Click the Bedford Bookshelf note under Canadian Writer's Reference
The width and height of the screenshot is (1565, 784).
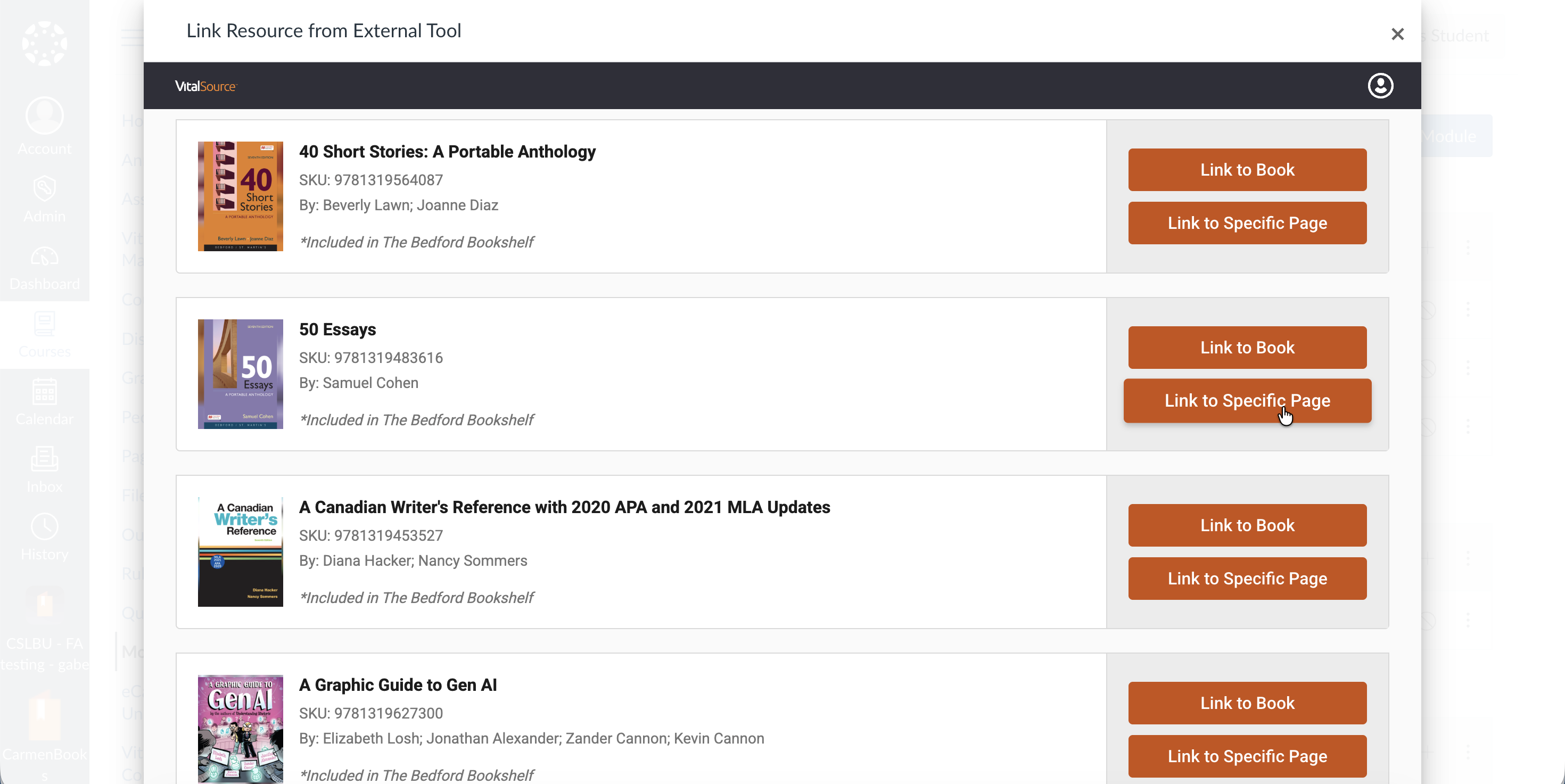coord(417,598)
